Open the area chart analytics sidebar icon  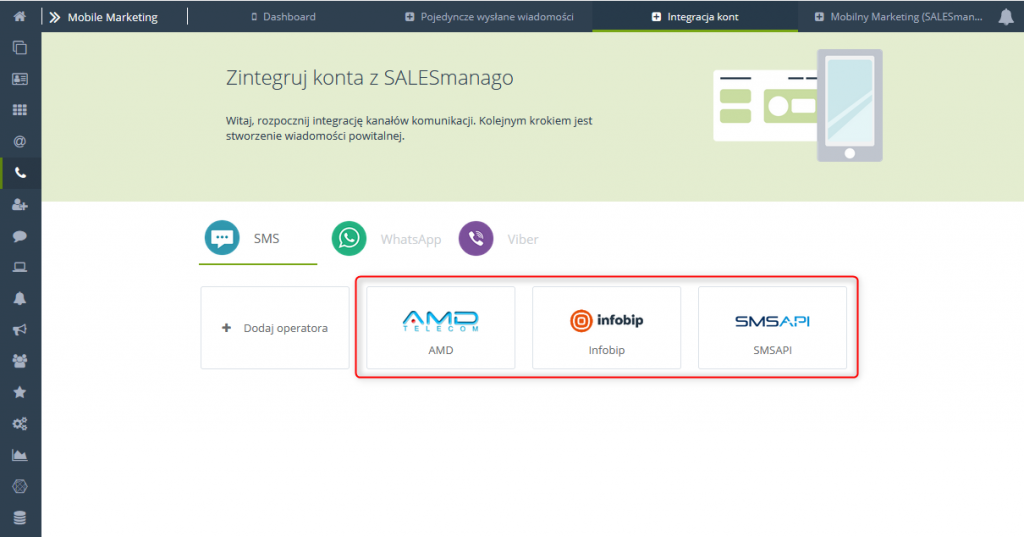tap(20, 455)
